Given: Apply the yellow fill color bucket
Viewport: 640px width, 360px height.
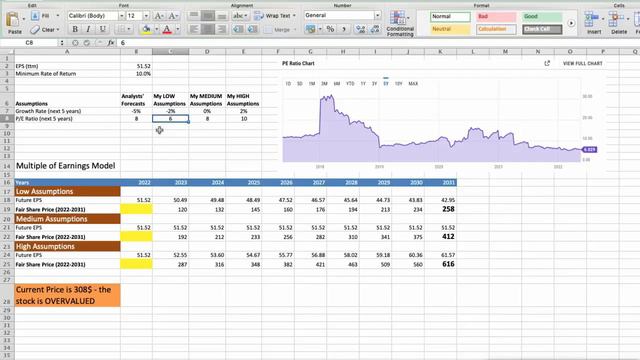Looking at the screenshot, I should tap(146, 29).
